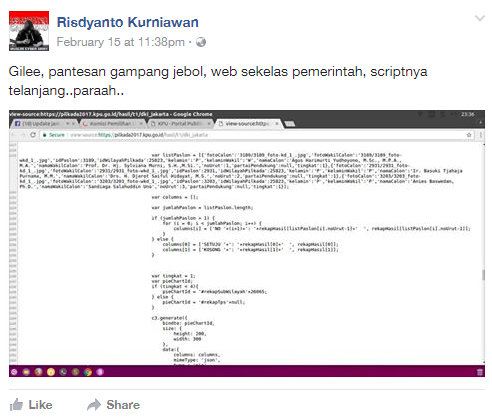
Task: Like the post
Action: tap(31, 405)
